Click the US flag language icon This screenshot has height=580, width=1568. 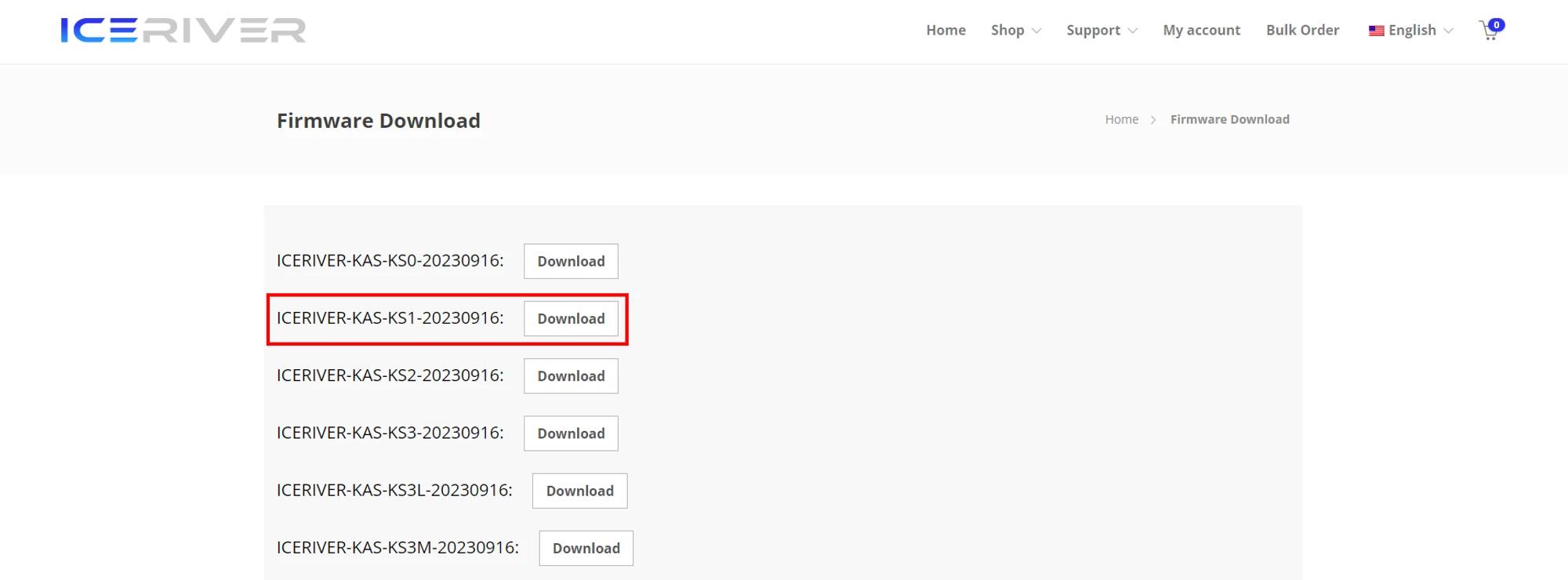click(x=1376, y=31)
